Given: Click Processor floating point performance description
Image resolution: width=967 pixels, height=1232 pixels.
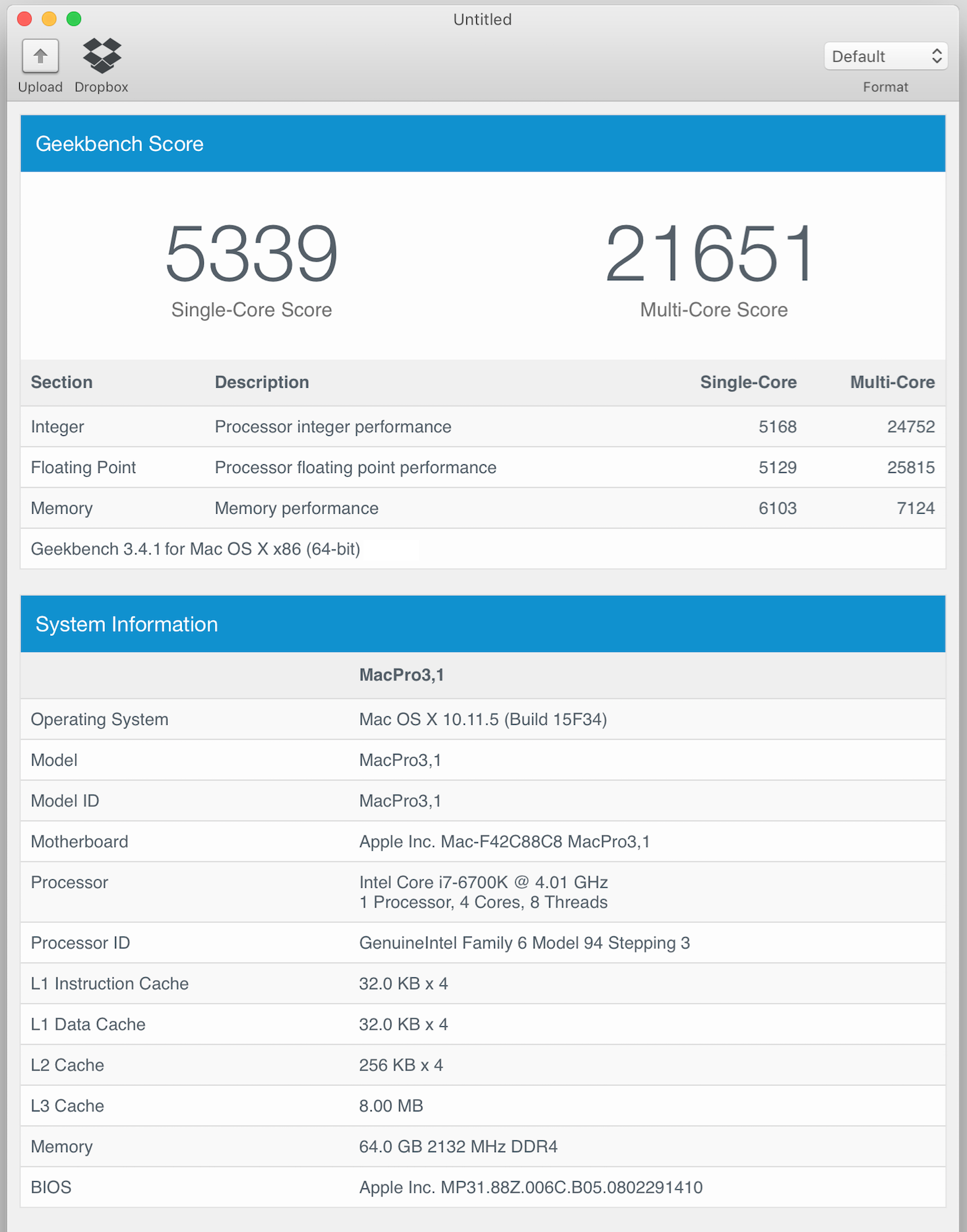Looking at the screenshot, I should coord(356,468).
